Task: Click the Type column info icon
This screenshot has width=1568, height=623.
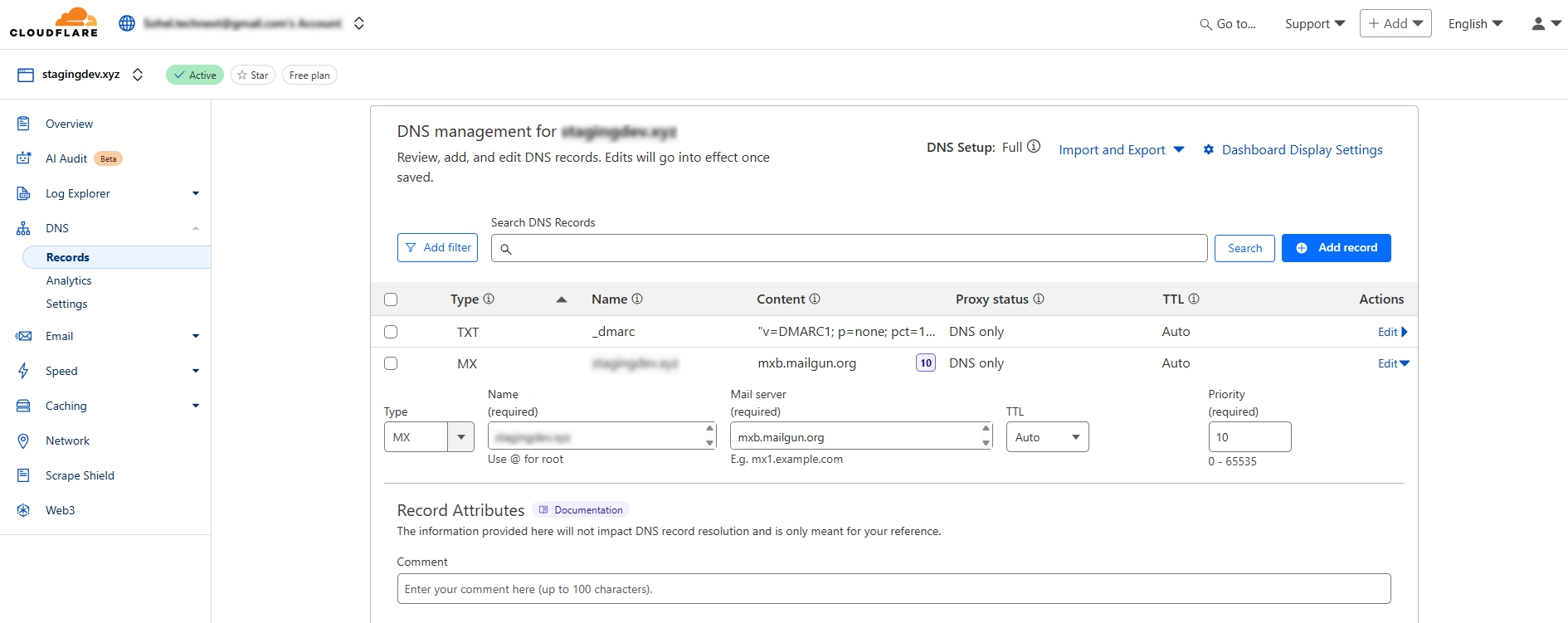Action: [x=489, y=299]
